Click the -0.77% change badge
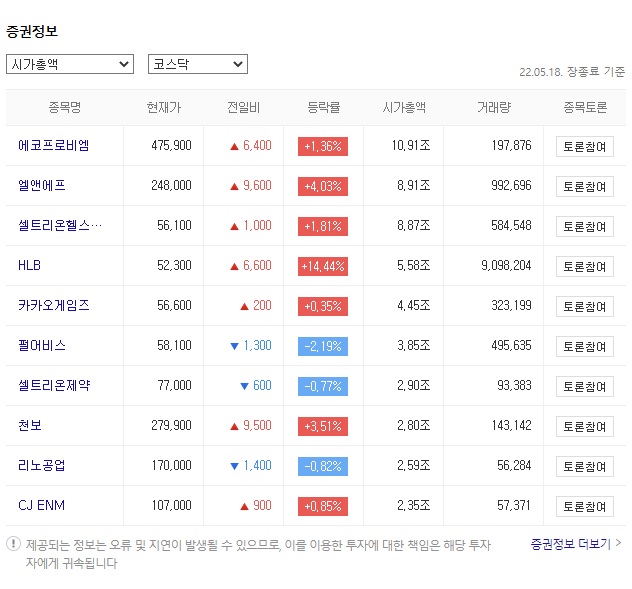The image size is (632, 589). 323,386
